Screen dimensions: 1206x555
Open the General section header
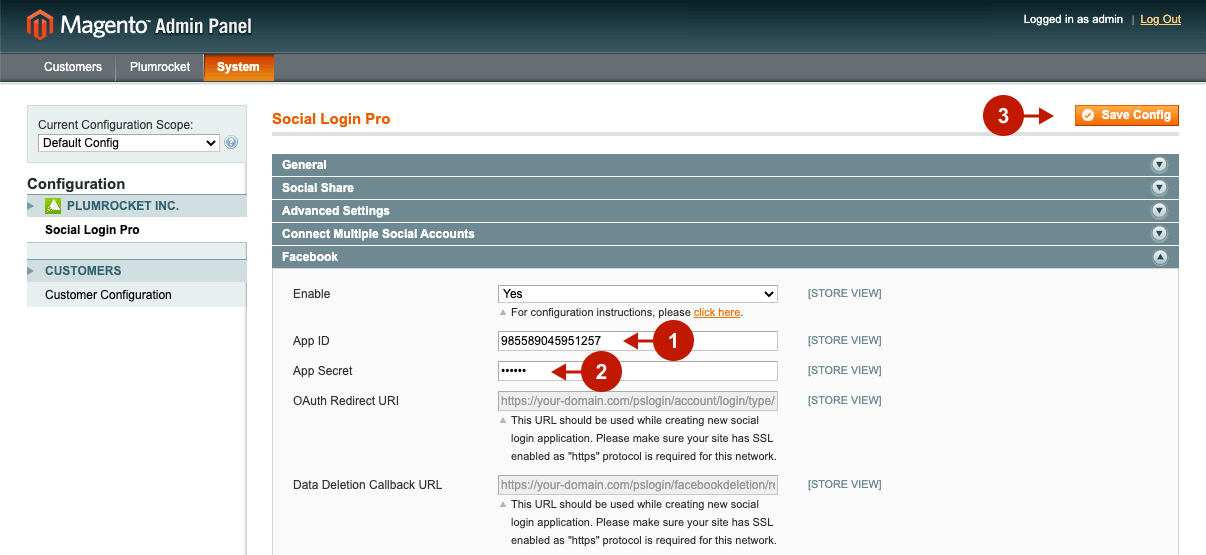tap(725, 165)
